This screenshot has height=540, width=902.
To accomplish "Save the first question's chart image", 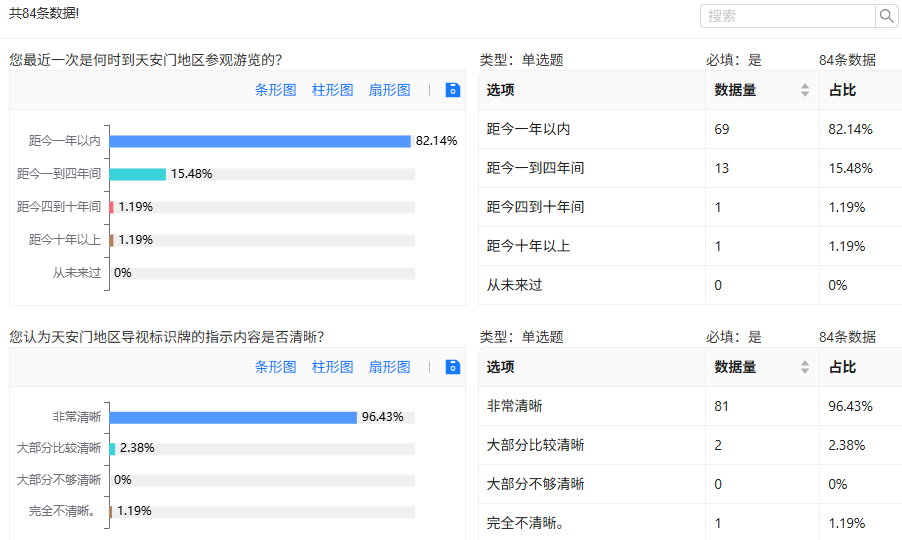I will coord(452,90).
